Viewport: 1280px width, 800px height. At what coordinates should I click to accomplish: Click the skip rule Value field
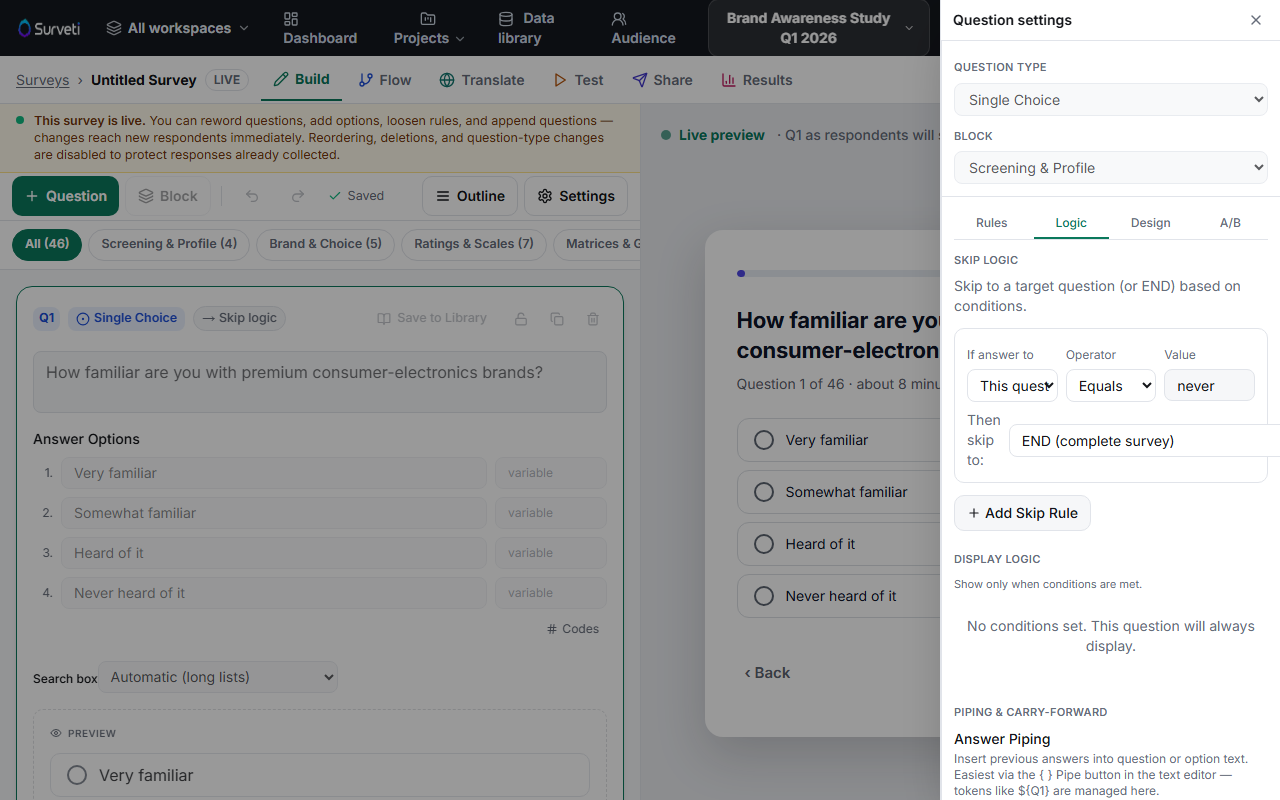(1209, 386)
